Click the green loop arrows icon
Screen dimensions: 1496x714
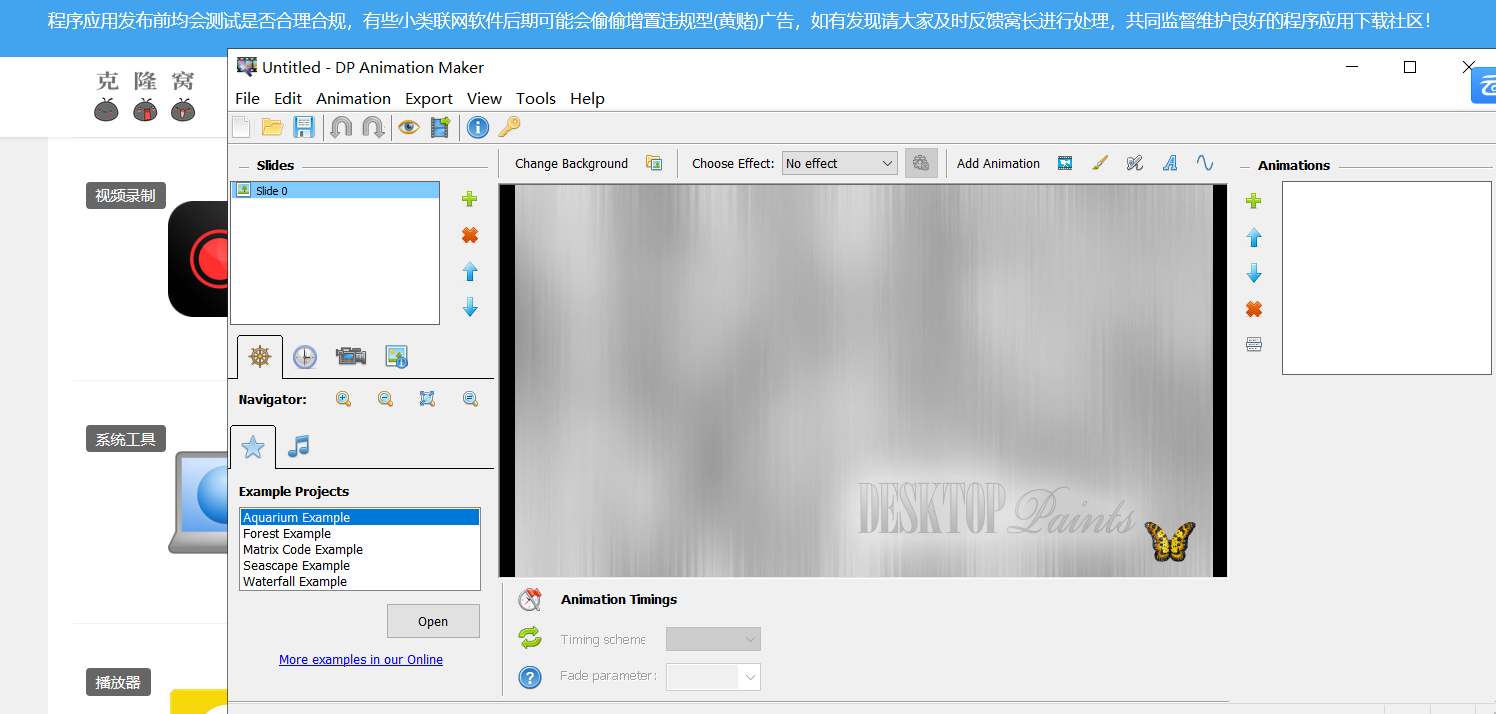(x=529, y=638)
